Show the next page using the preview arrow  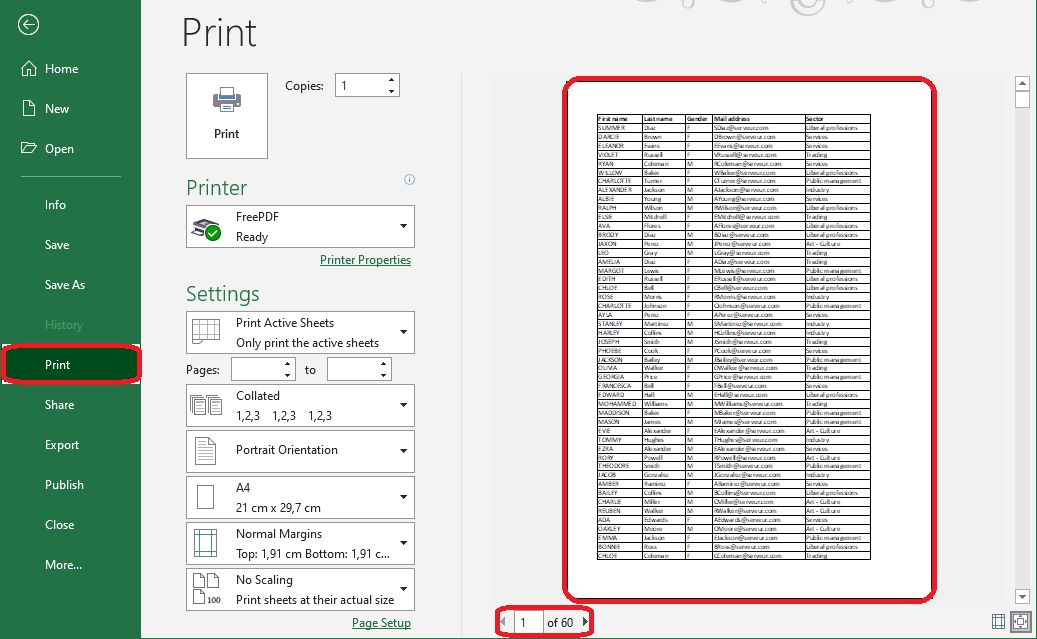tap(587, 622)
